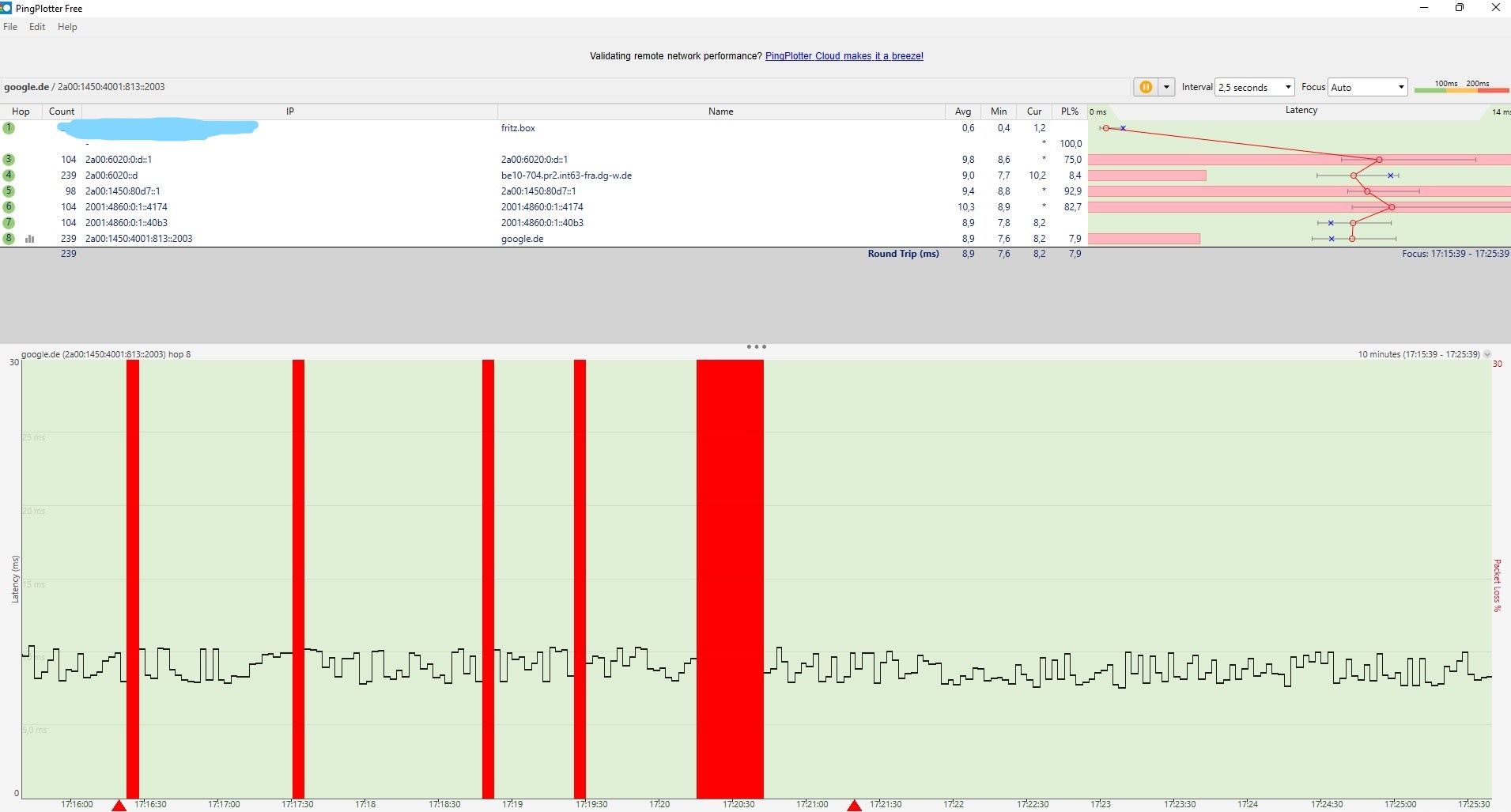Open the dropdown arrow beside pause button
Screen dimensions: 1511x812
[x=1166, y=87]
